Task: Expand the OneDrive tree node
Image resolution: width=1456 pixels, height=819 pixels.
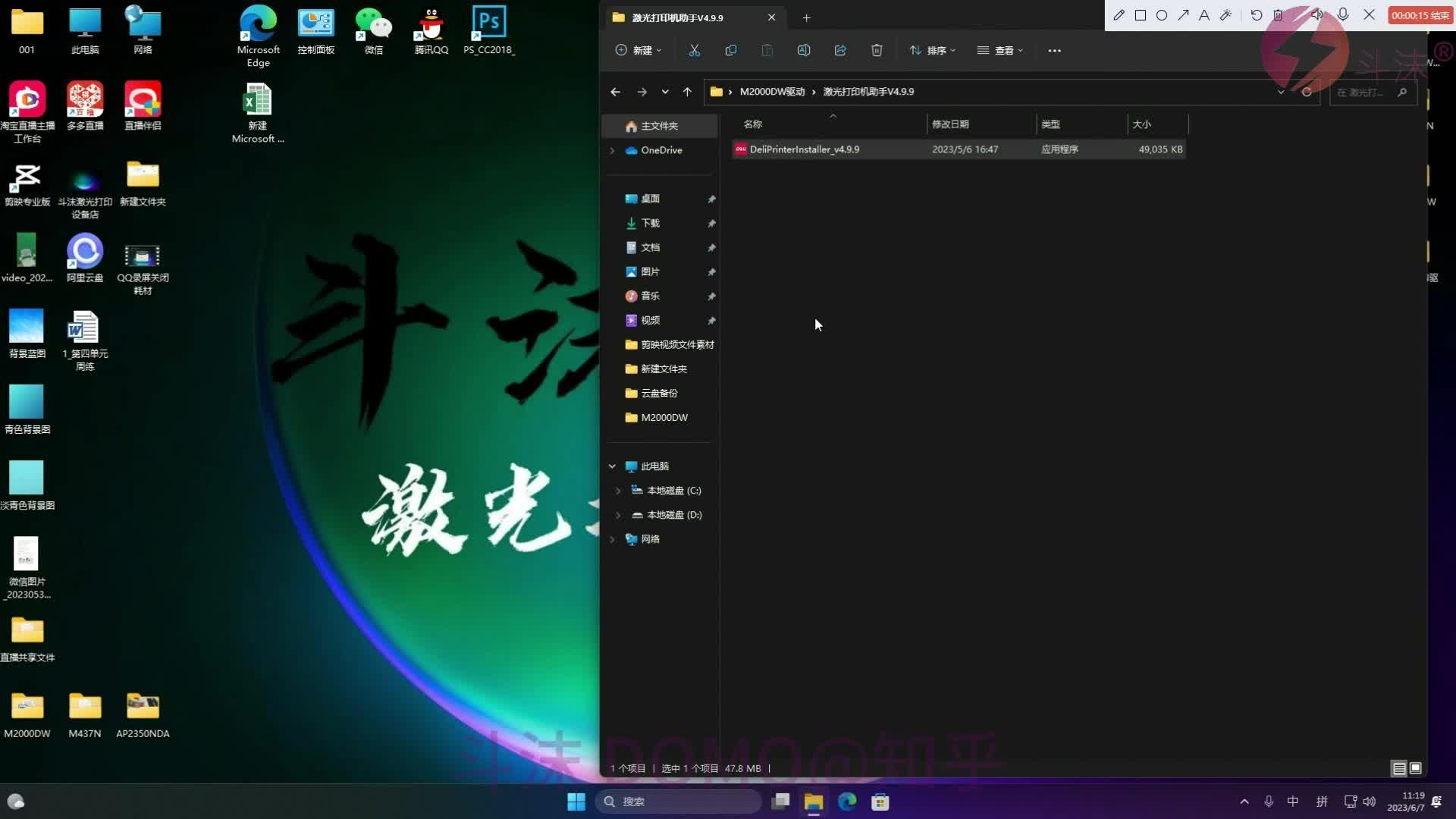Action: pyautogui.click(x=612, y=150)
